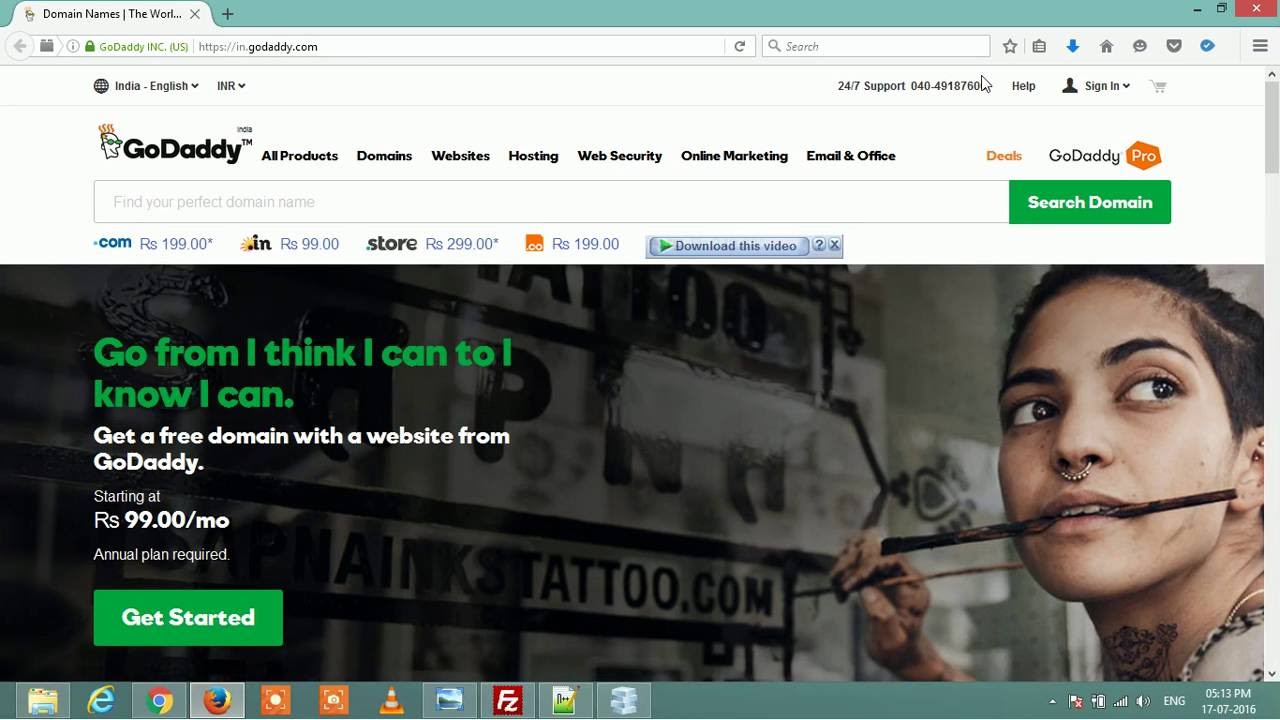Click the address bar URL
The width and height of the screenshot is (1280, 720).
coord(258,46)
